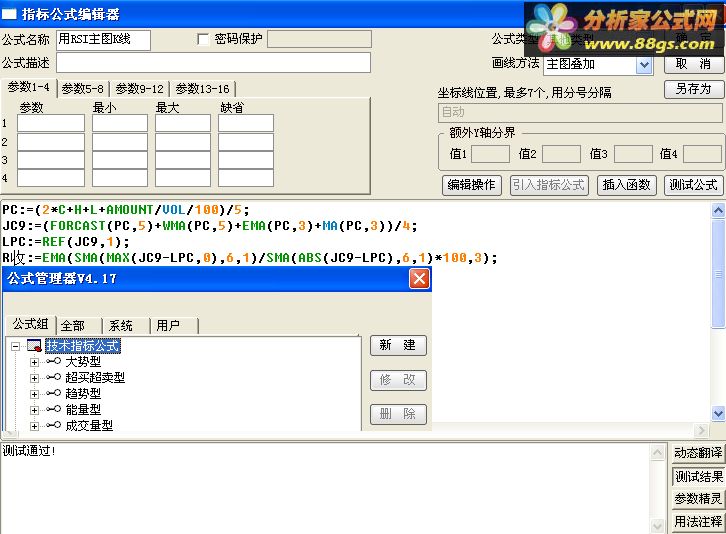Click parameter 1 最小 field
This screenshot has height=534, width=726.
[x=119, y=123]
